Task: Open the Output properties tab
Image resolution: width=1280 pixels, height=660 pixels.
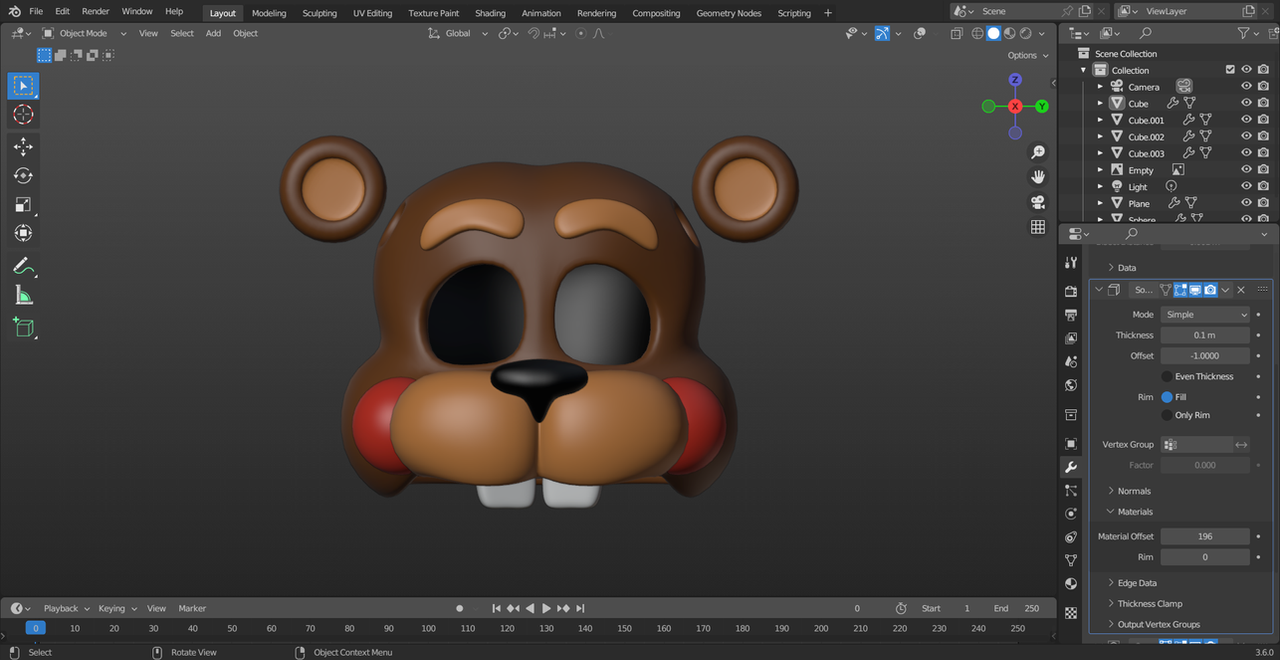Action: [x=1071, y=315]
